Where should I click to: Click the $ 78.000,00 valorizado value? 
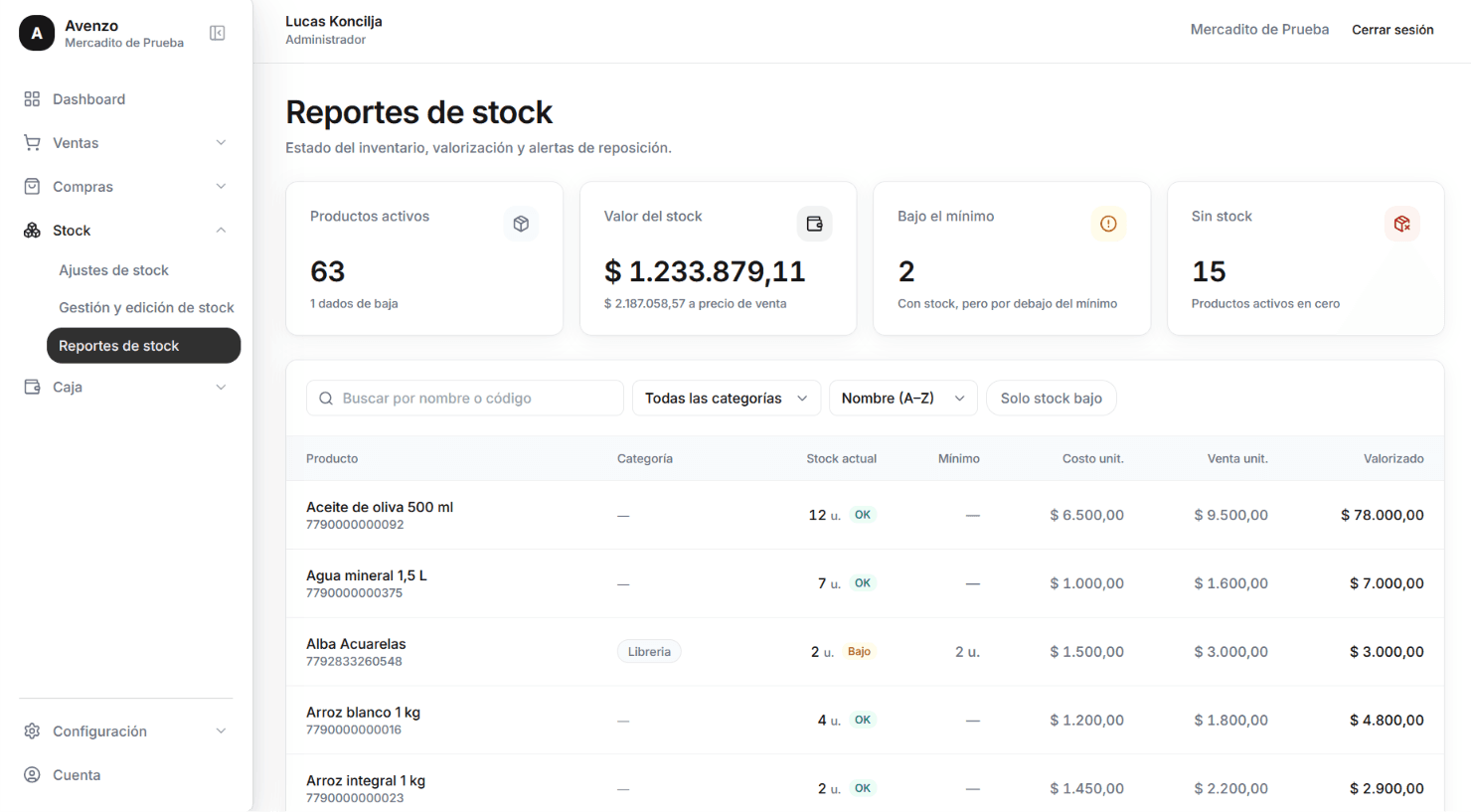coord(1383,515)
